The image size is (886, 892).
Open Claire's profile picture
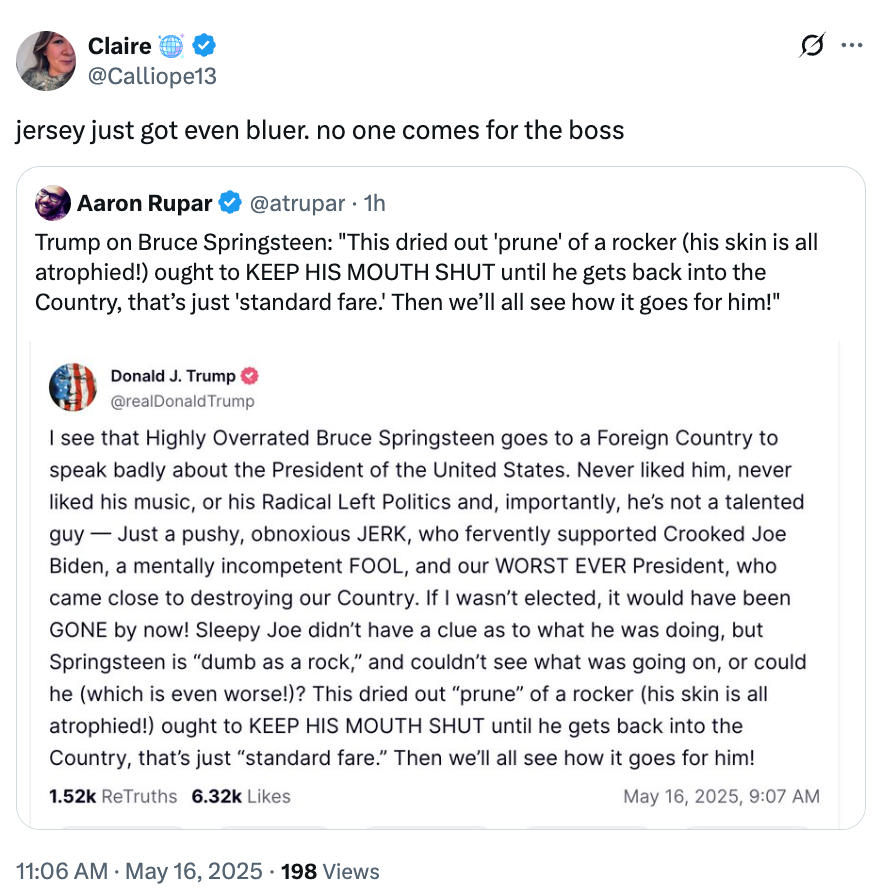tap(45, 61)
